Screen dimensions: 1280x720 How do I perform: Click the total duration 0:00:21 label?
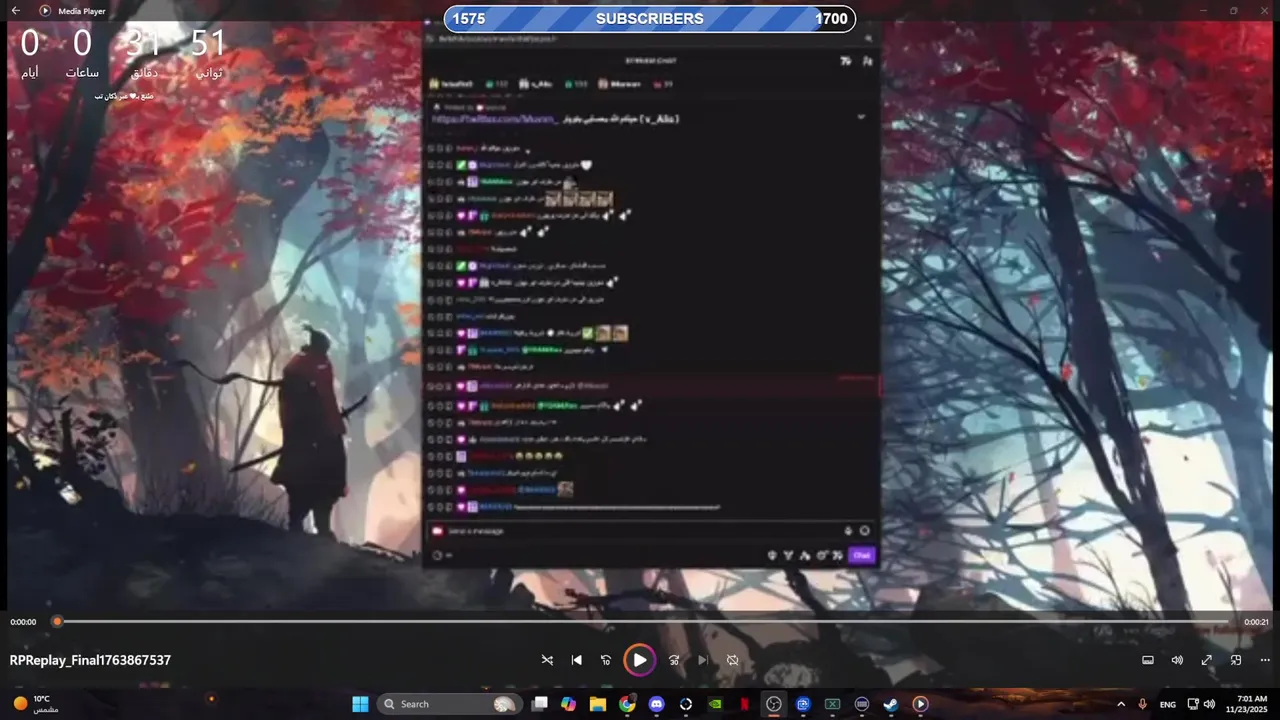tap(1256, 622)
